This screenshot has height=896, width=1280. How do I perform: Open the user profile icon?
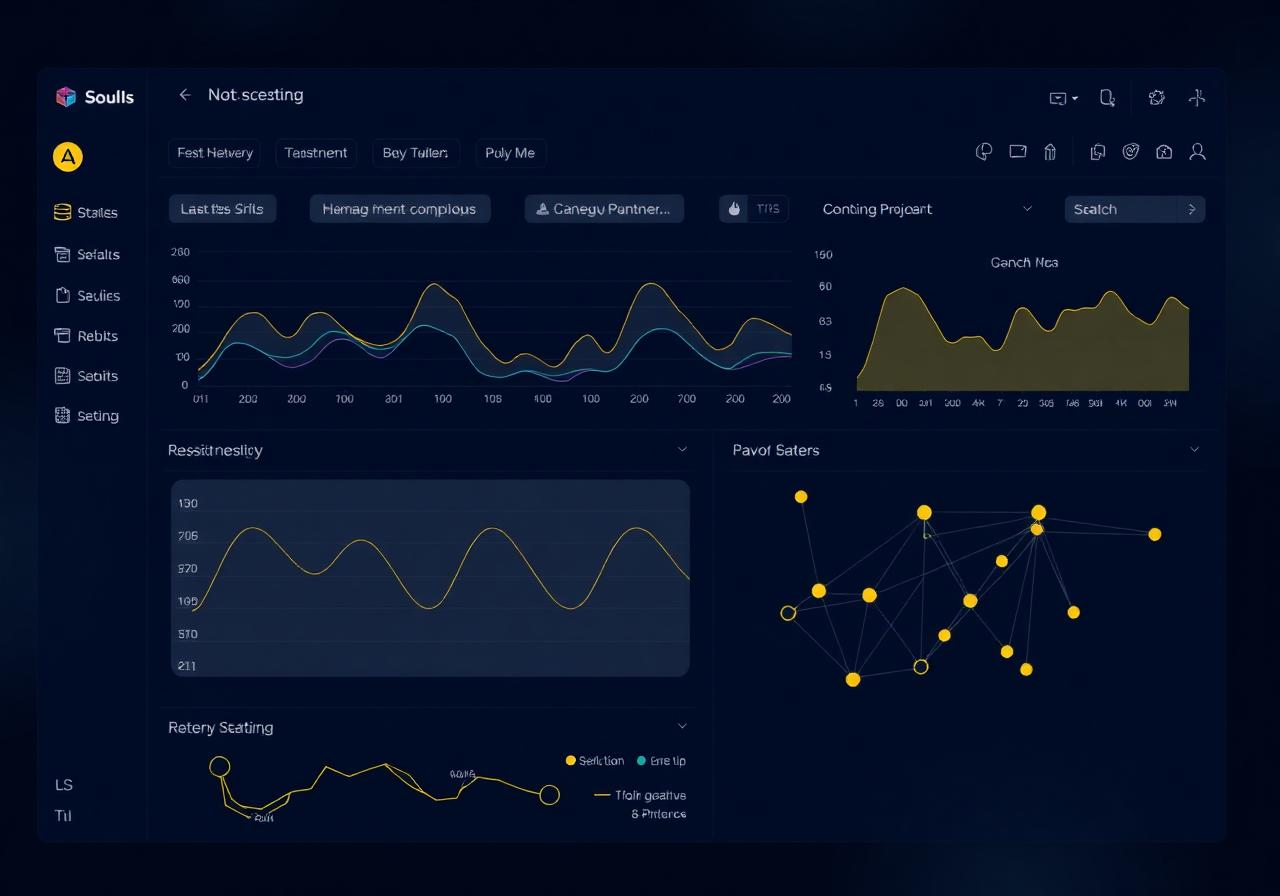(1197, 152)
